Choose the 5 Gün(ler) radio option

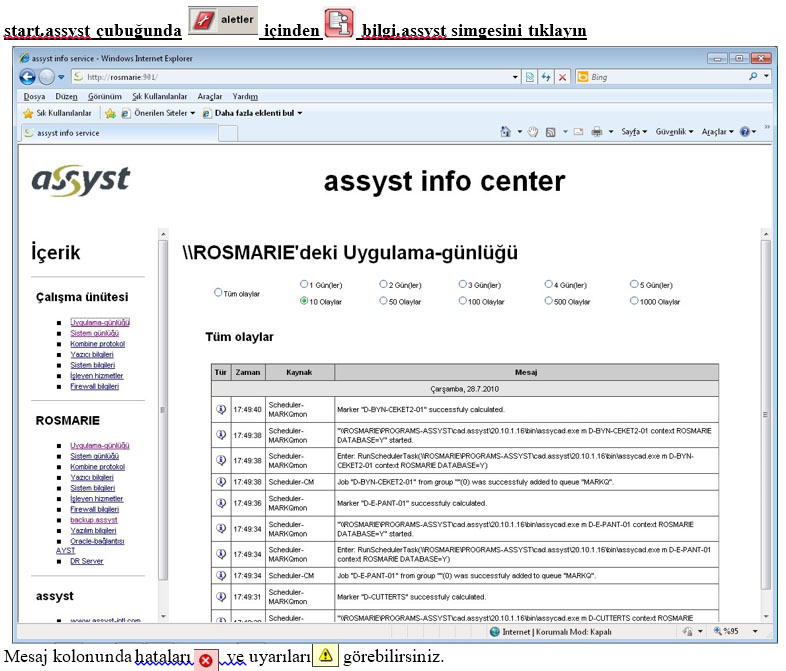click(x=634, y=284)
